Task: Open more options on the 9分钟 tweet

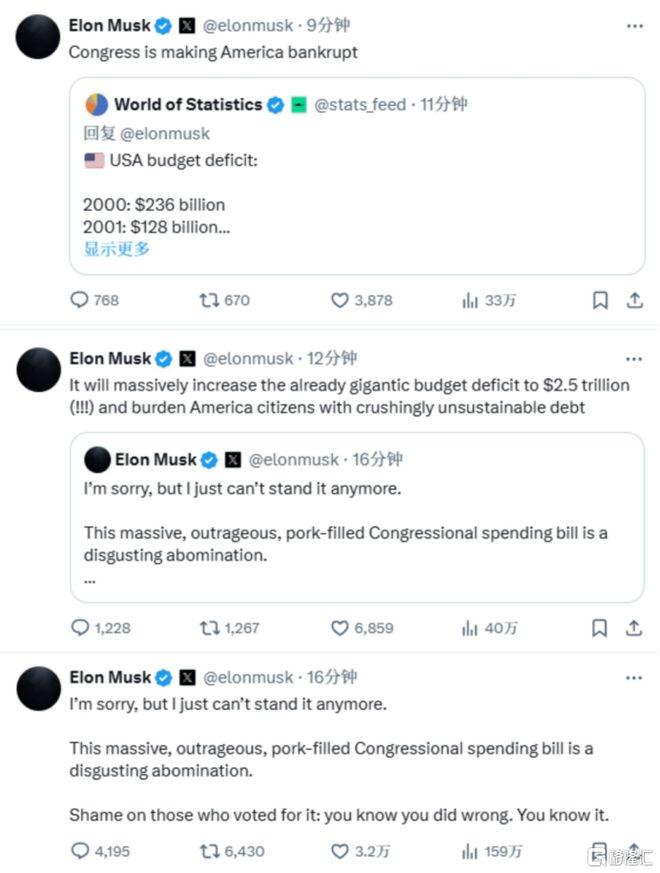Action: point(633,26)
